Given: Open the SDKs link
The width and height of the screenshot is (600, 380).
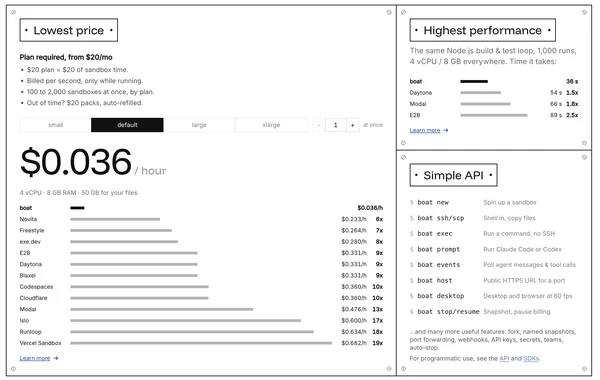Looking at the screenshot, I should click(x=531, y=359).
